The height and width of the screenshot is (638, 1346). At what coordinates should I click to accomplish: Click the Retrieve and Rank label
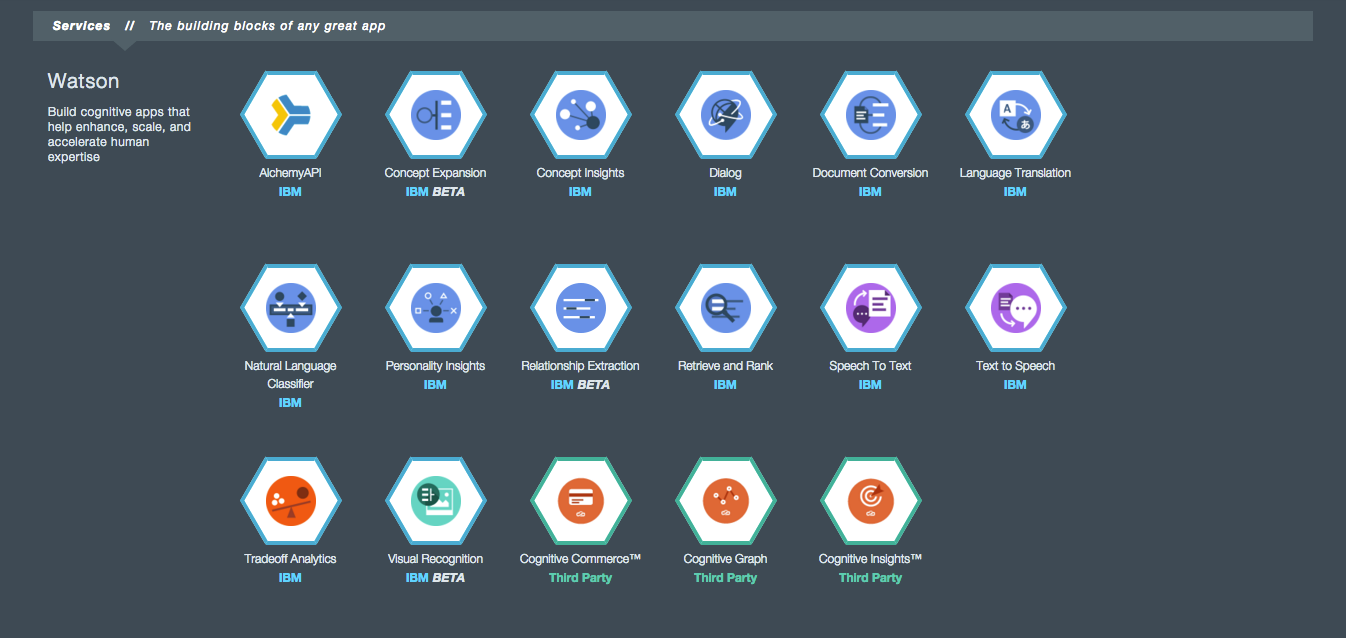[725, 366]
